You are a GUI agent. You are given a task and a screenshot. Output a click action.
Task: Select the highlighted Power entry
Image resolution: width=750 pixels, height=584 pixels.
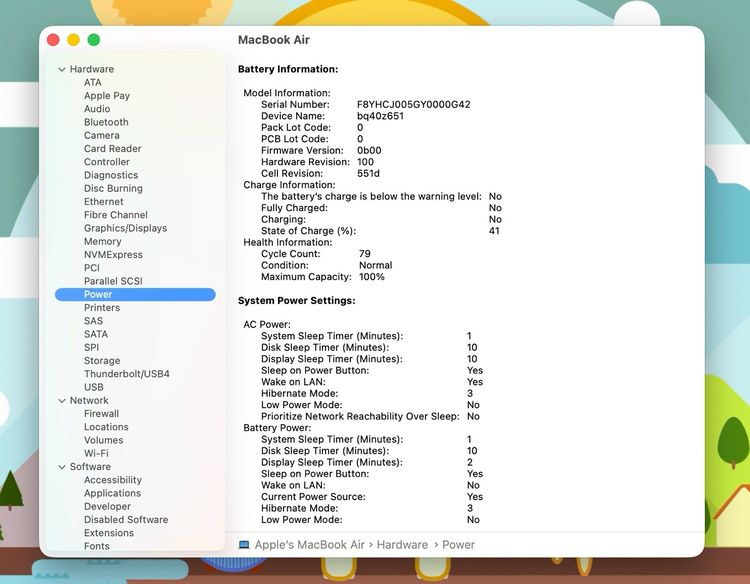click(135, 295)
